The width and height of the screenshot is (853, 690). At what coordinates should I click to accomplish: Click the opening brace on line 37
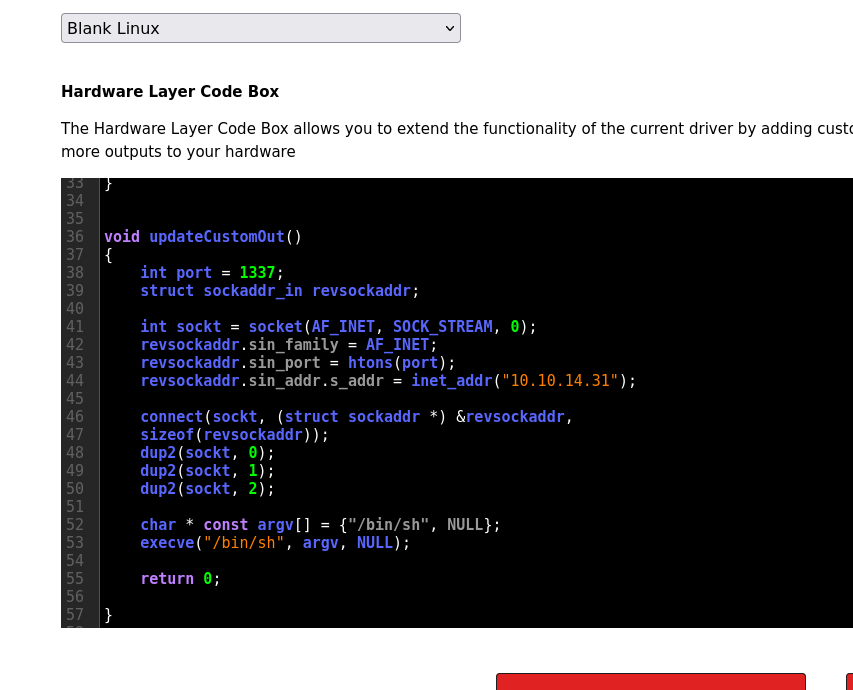108,255
